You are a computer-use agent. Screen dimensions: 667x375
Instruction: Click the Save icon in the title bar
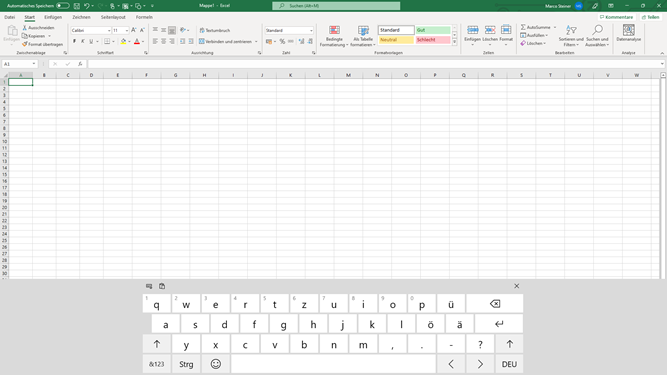coord(77,6)
